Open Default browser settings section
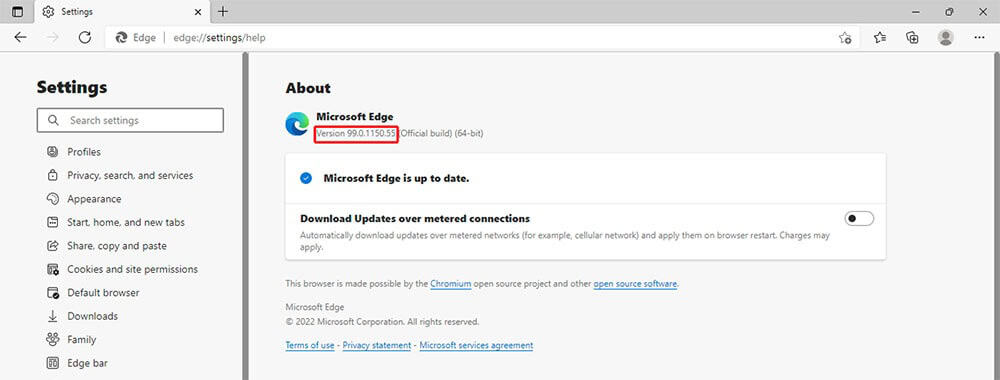The width and height of the screenshot is (1000, 380). tap(103, 293)
